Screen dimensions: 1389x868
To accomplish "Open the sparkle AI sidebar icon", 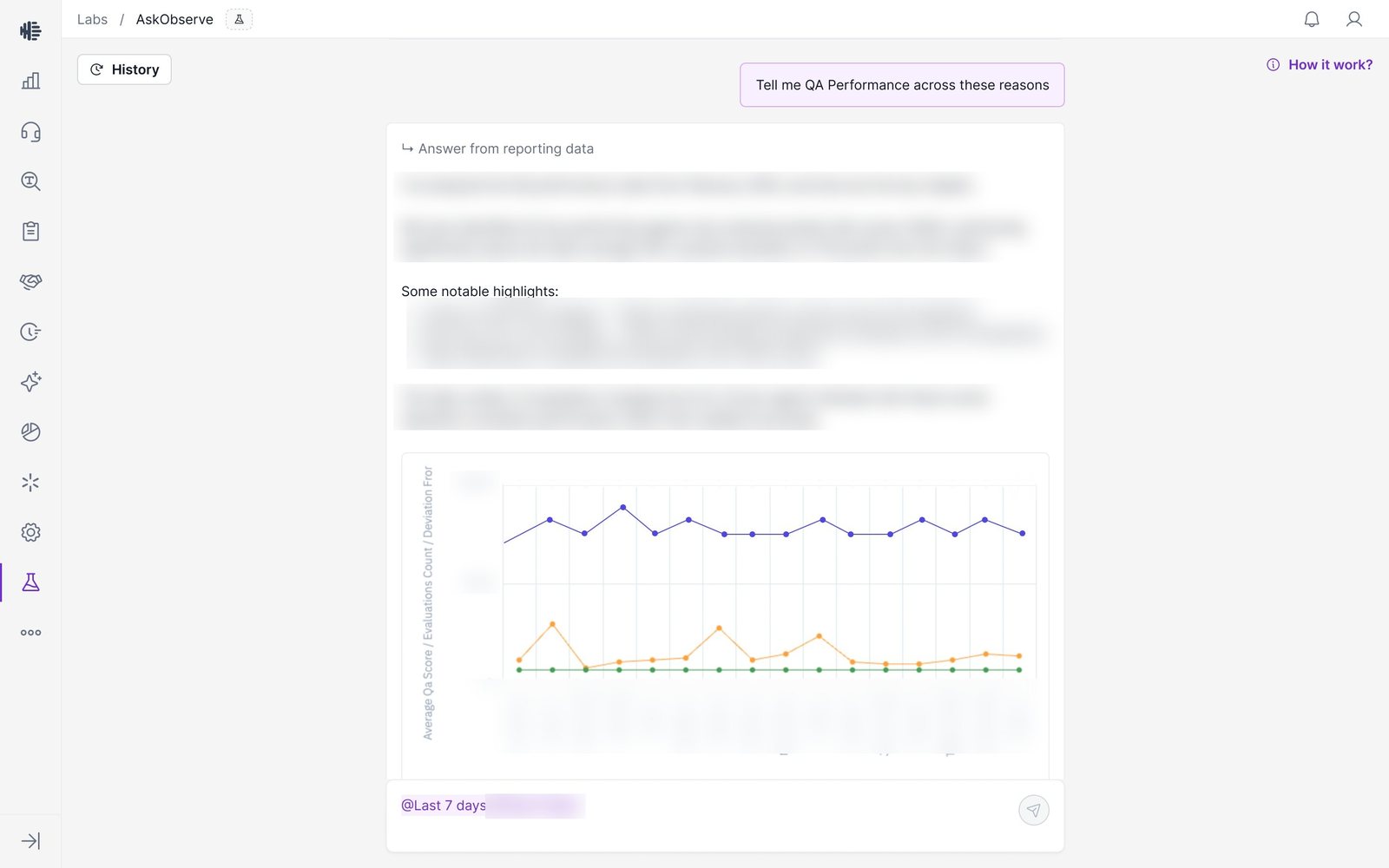I will click(x=30, y=382).
